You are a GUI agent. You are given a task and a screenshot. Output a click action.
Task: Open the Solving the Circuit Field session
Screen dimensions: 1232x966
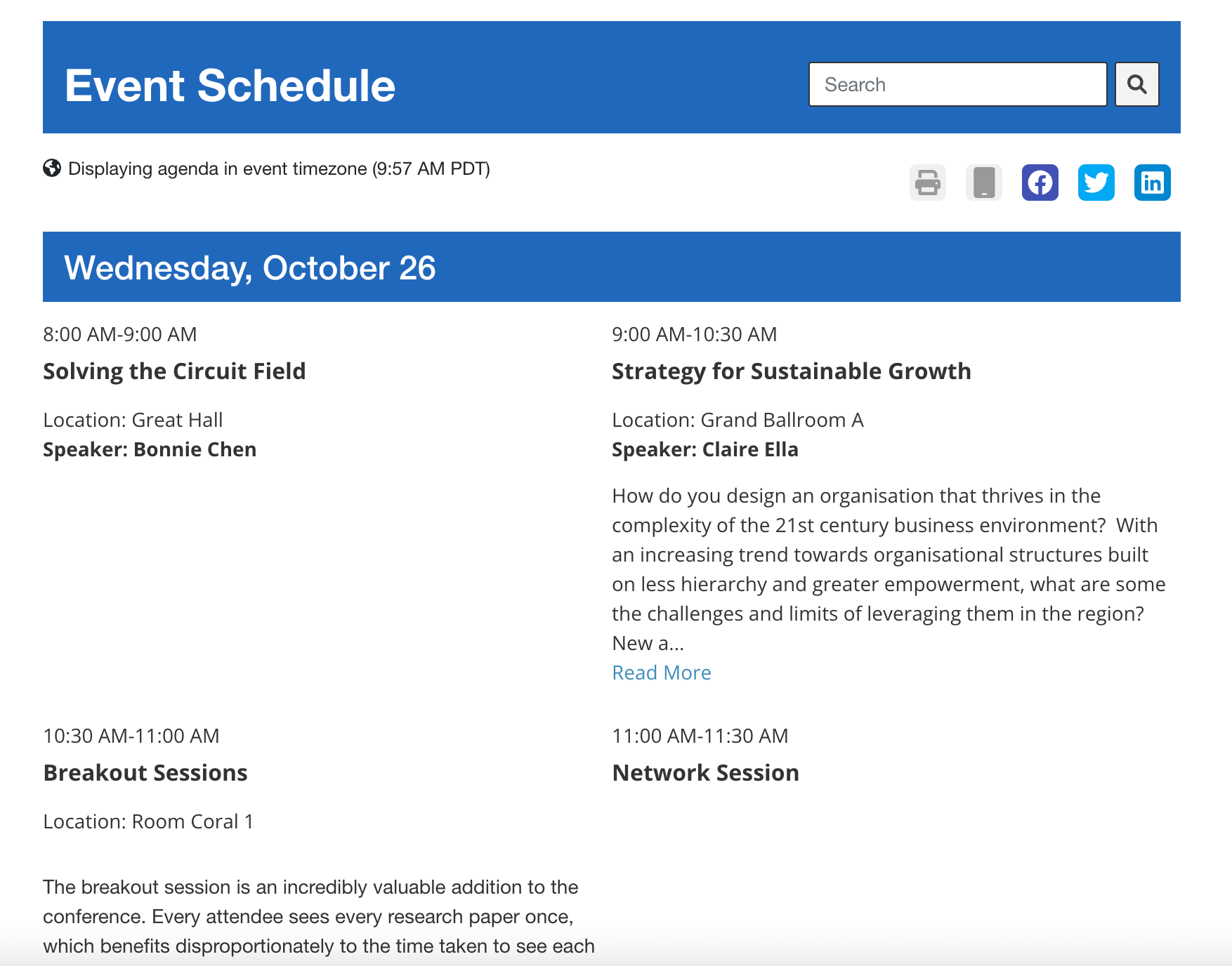[174, 371]
